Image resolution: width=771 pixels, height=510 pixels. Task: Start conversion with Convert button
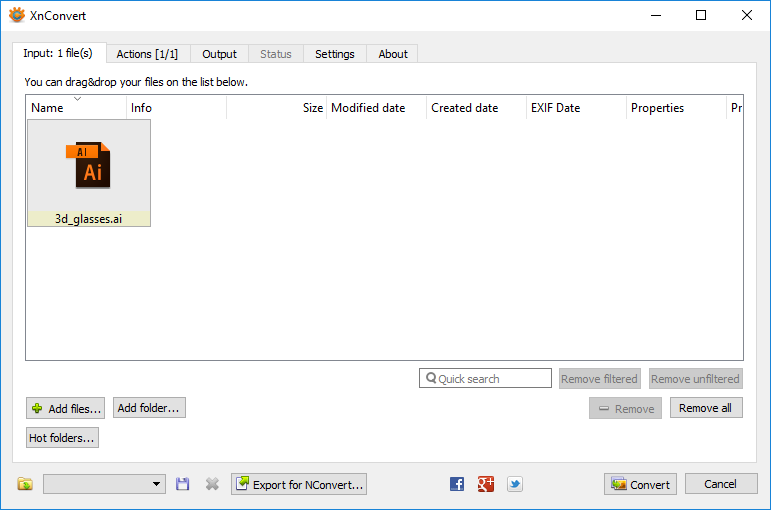640,484
